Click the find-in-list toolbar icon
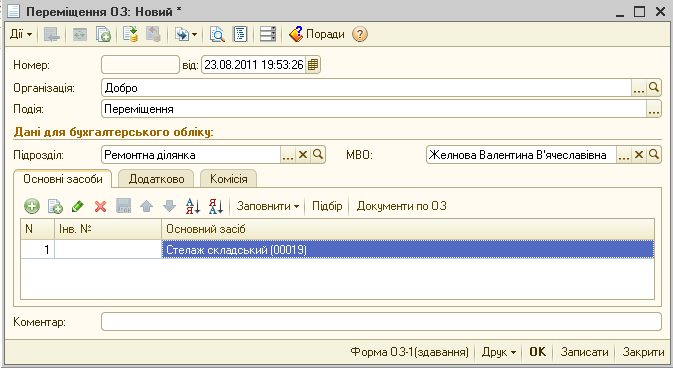The height and width of the screenshot is (368, 673). click(52, 34)
